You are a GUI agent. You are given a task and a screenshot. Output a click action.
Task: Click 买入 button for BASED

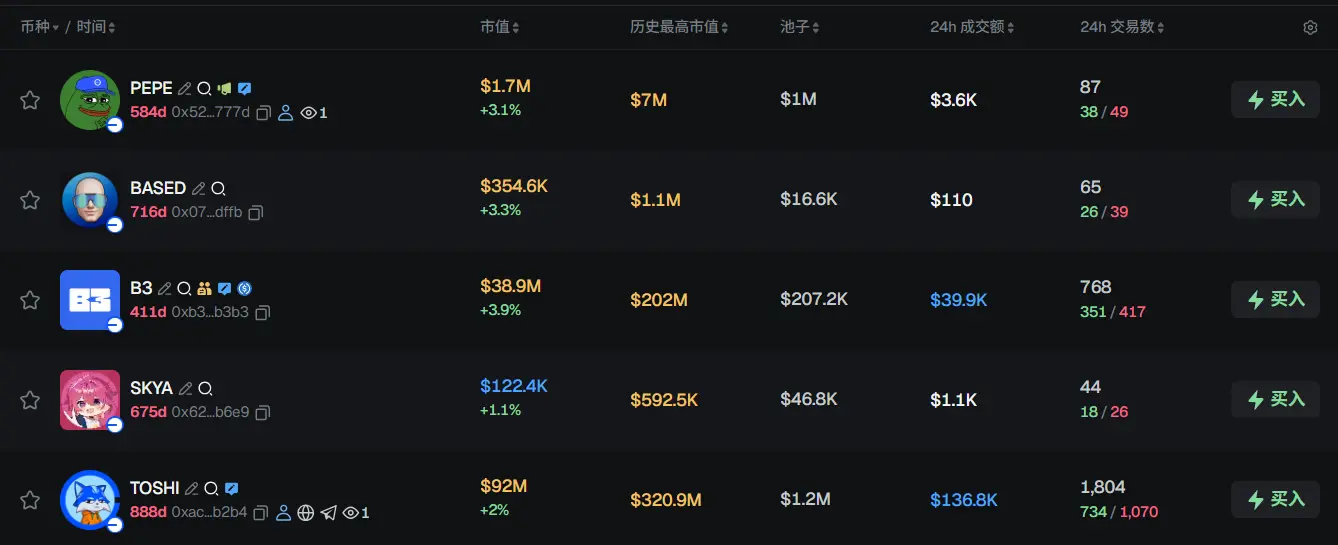pyautogui.click(x=1275, y=200)
